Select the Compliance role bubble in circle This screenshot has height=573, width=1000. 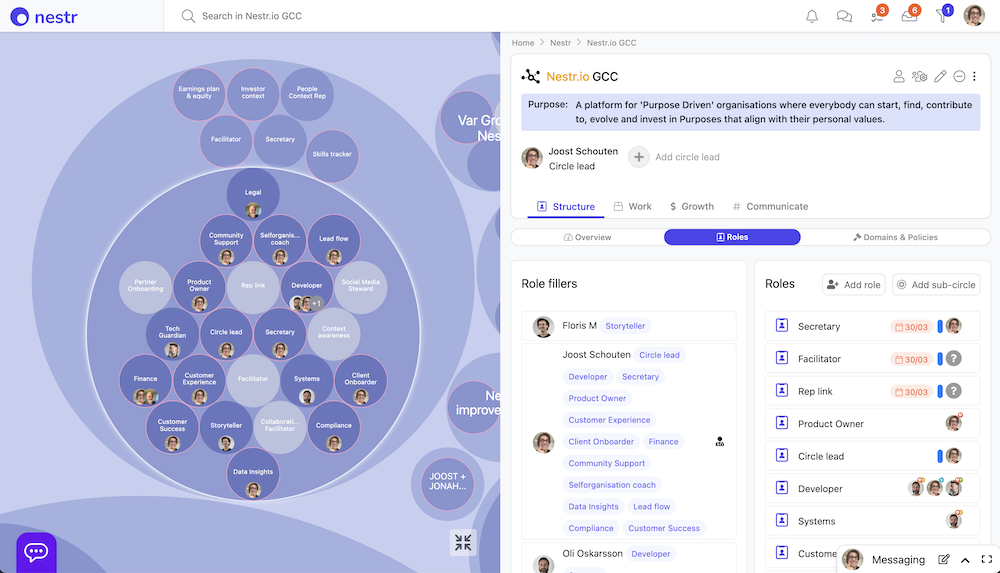pos(334,428)
